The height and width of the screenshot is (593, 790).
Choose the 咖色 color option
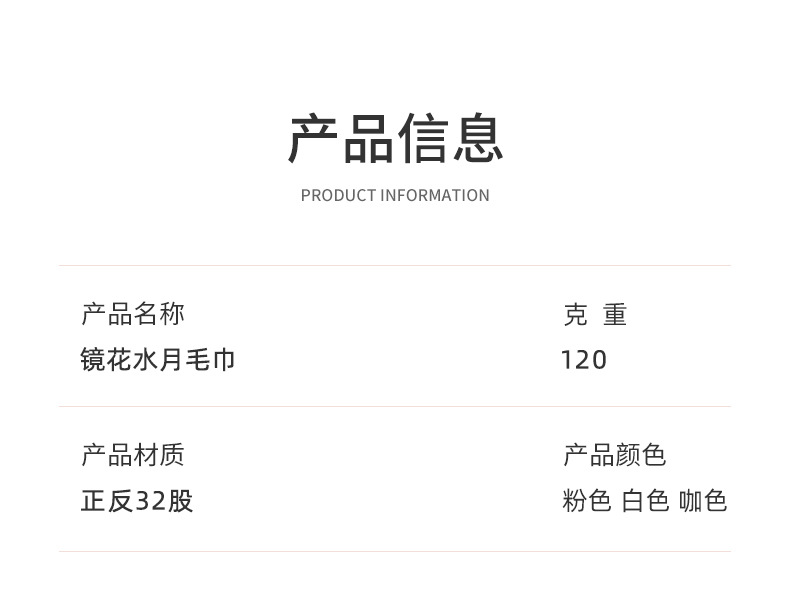[x=703, y=501]
